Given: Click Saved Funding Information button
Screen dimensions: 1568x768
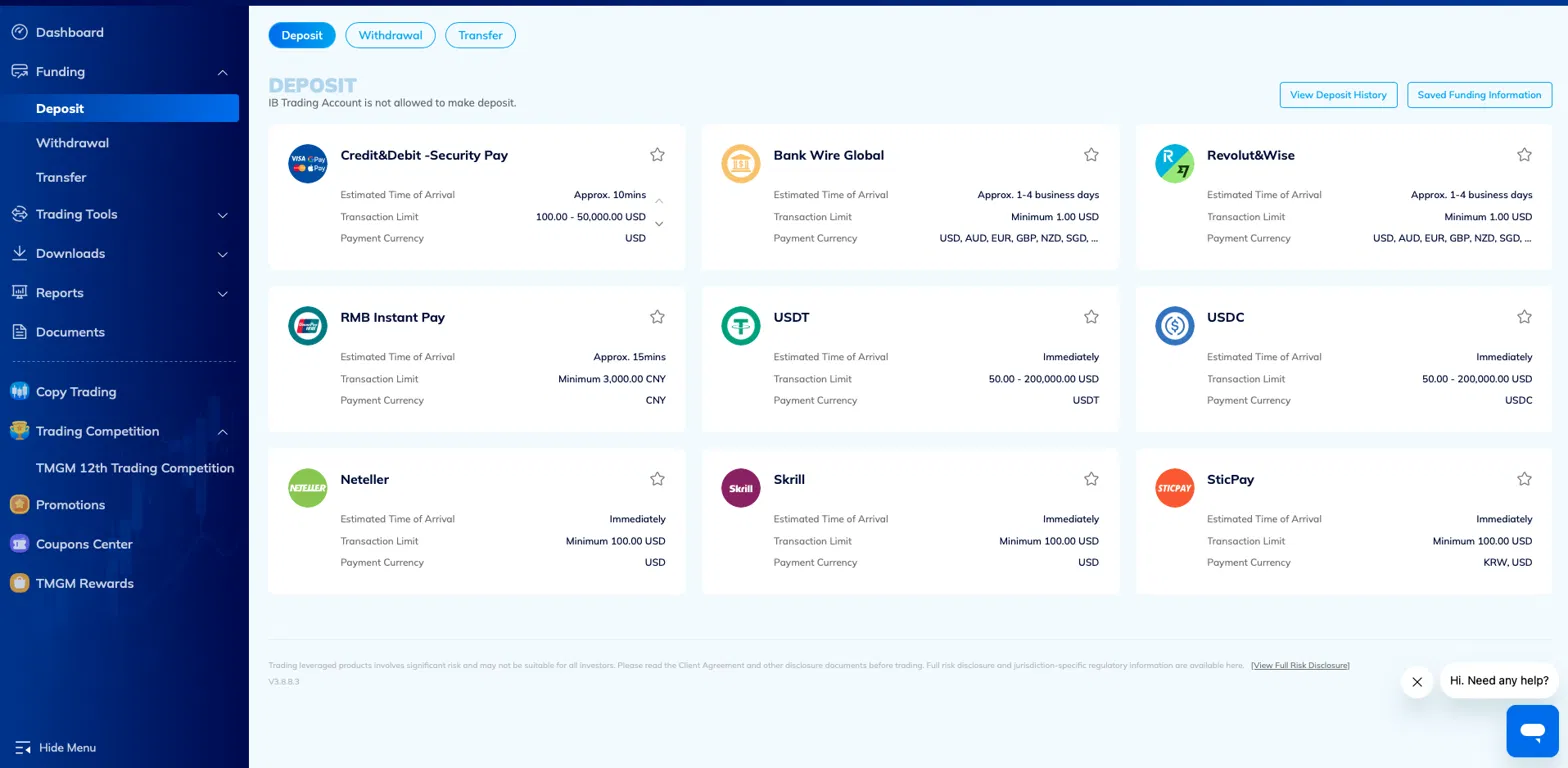Looking at the screenshot, I should pyautogui.click(x=1479, y=95).
